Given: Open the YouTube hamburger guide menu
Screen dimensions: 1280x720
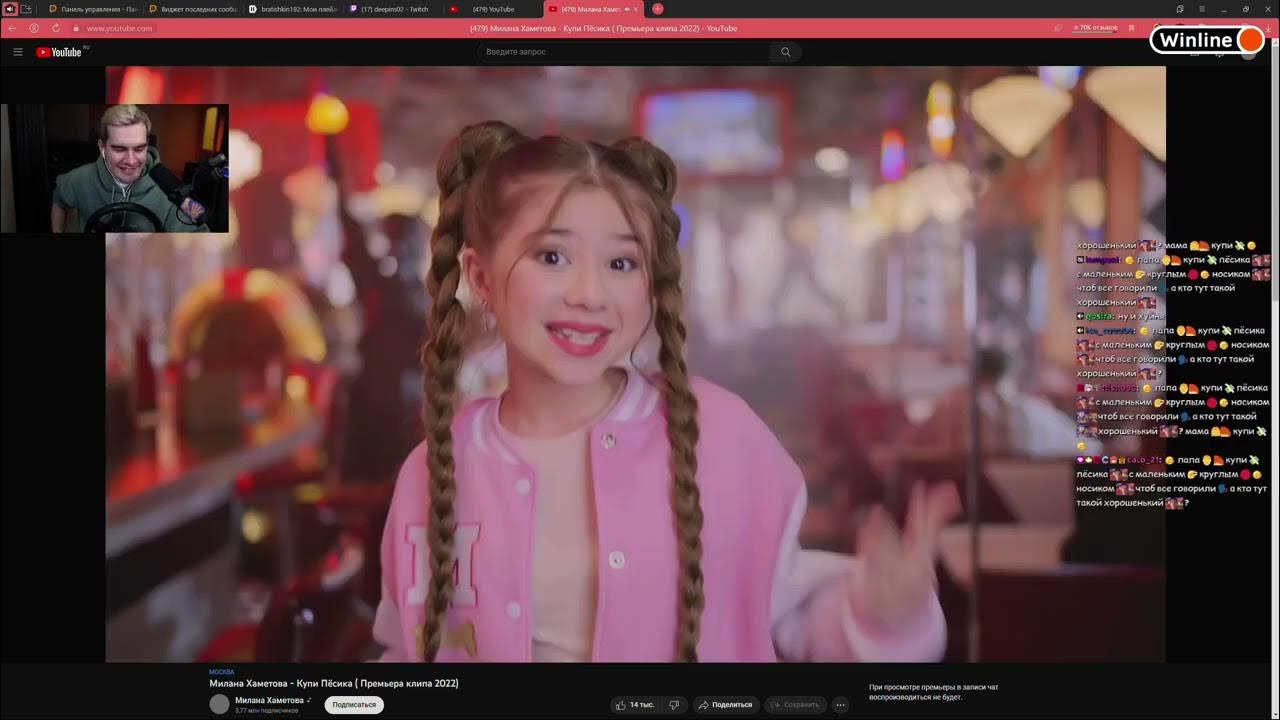Looking at the screenshot, I should pos(18,52).
